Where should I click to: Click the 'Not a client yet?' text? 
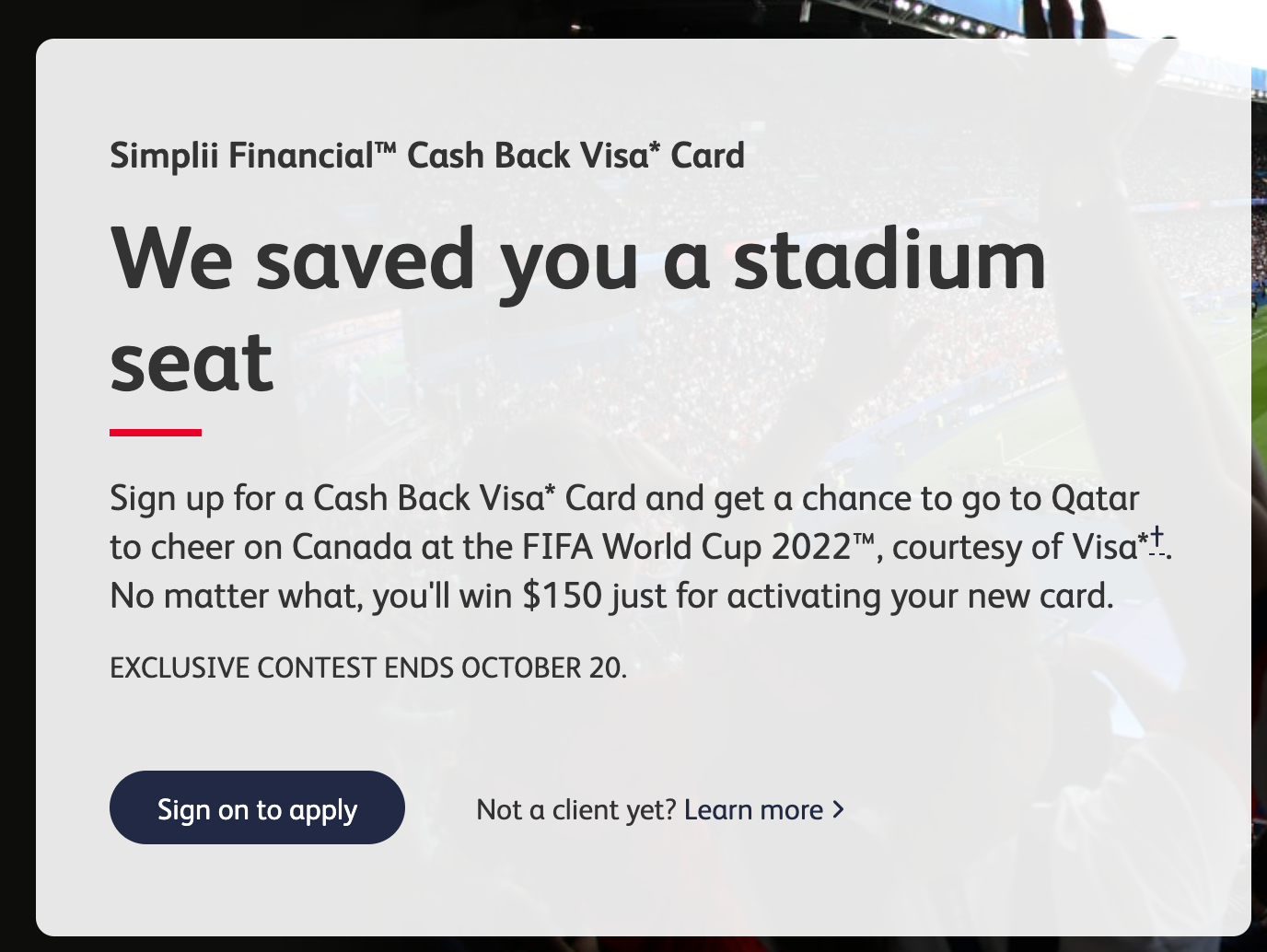click(576, 810)
